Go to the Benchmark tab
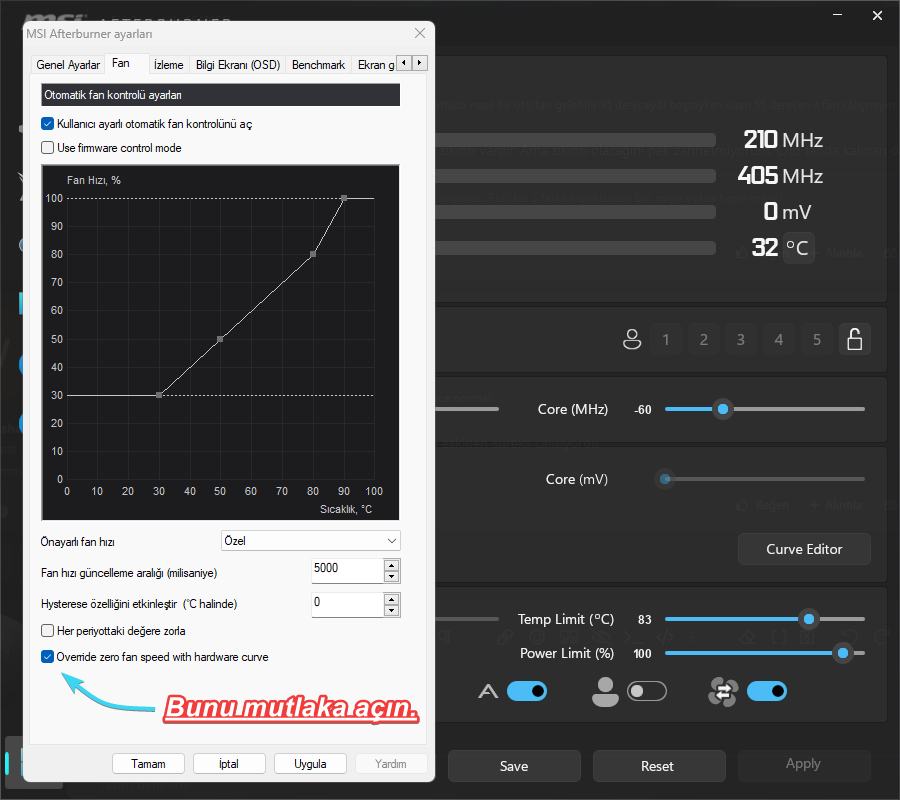Screen dimensions: 900x800 (319, 65)
